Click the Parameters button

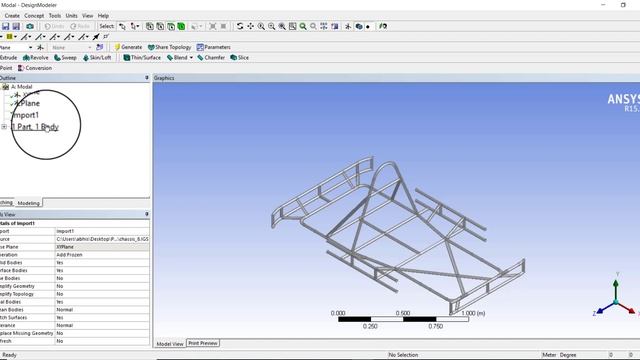click(213, 47)
